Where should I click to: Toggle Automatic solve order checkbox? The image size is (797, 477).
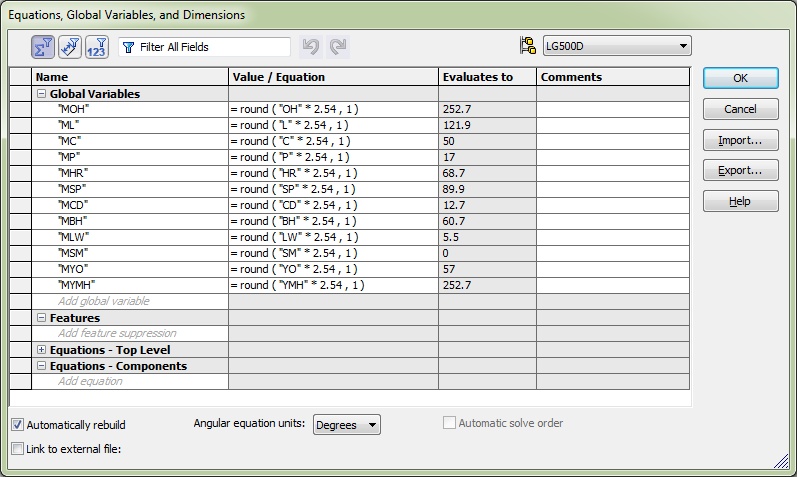pos(449,423)
